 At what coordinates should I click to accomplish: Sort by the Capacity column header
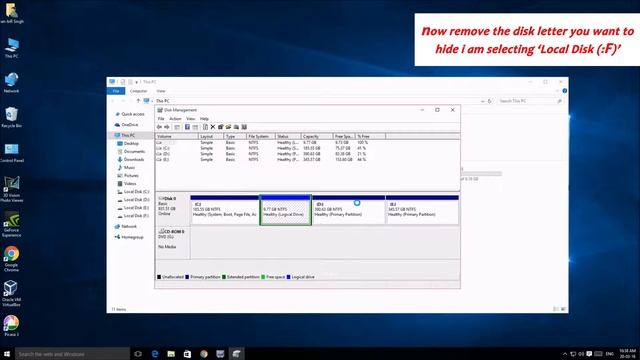317,136
